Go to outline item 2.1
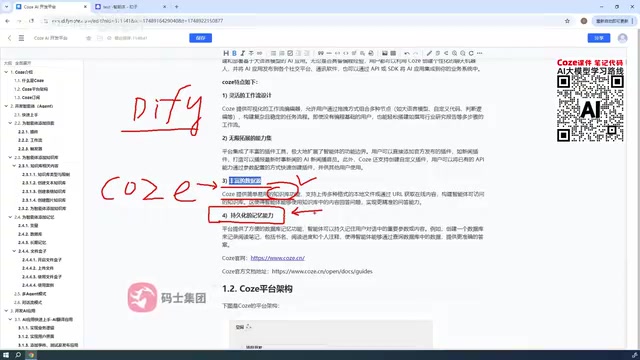Screen dimensions: 640x360 26,115
